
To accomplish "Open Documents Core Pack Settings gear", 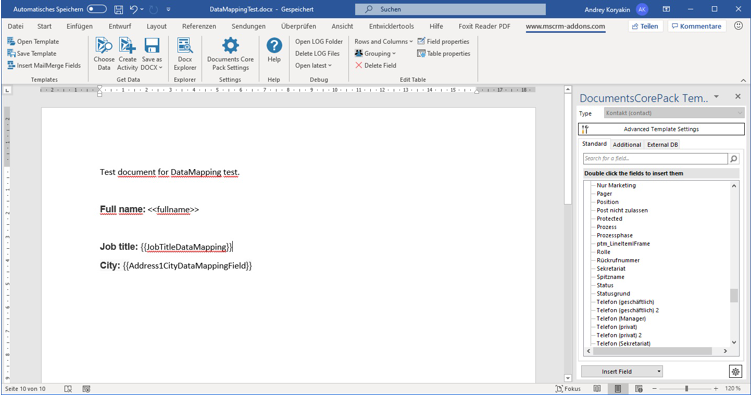I will click(230, 45).
